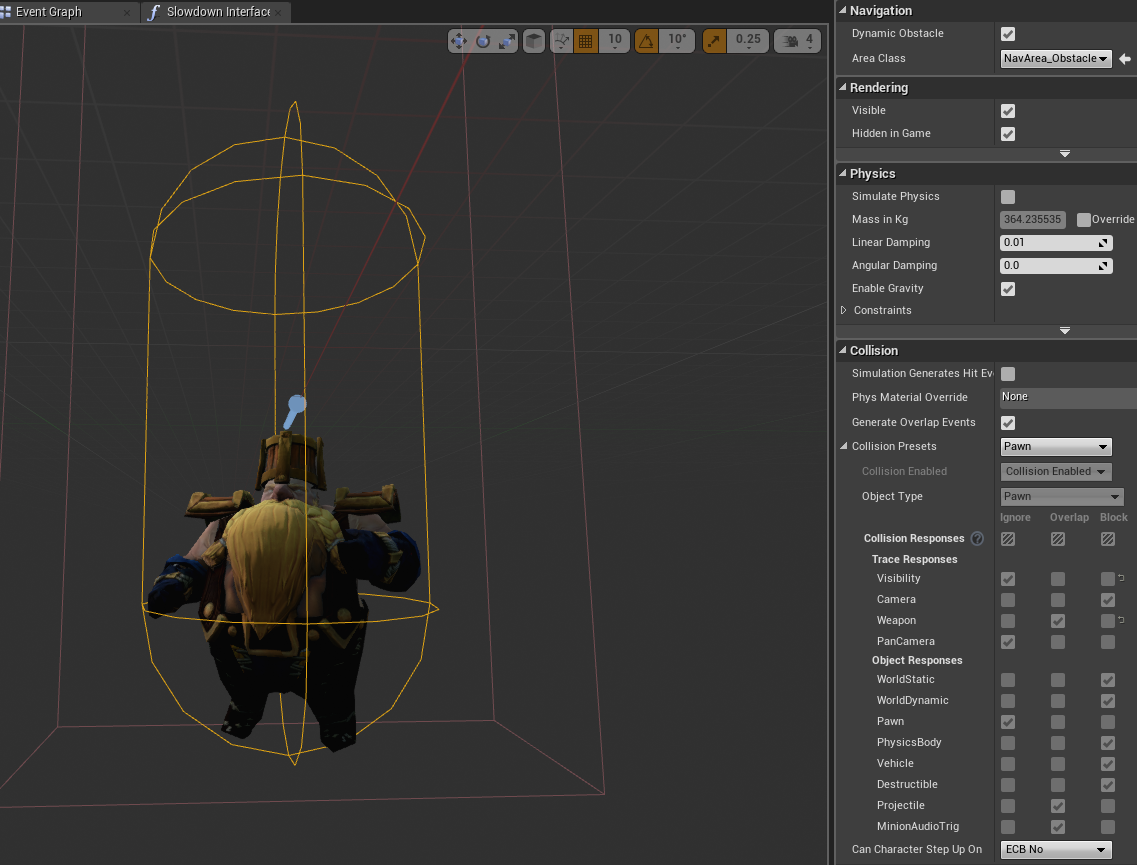Screen dimensions: 1137x865
Task: Collapse the Physics section
Action: pos(843,173)
